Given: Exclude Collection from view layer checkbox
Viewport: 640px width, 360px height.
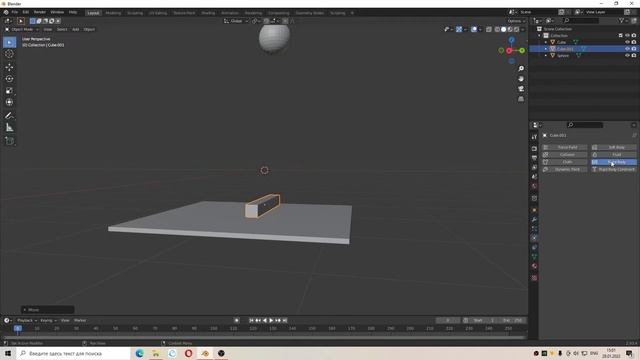Looking at the screenshot, I should click(x=620, y=36).
